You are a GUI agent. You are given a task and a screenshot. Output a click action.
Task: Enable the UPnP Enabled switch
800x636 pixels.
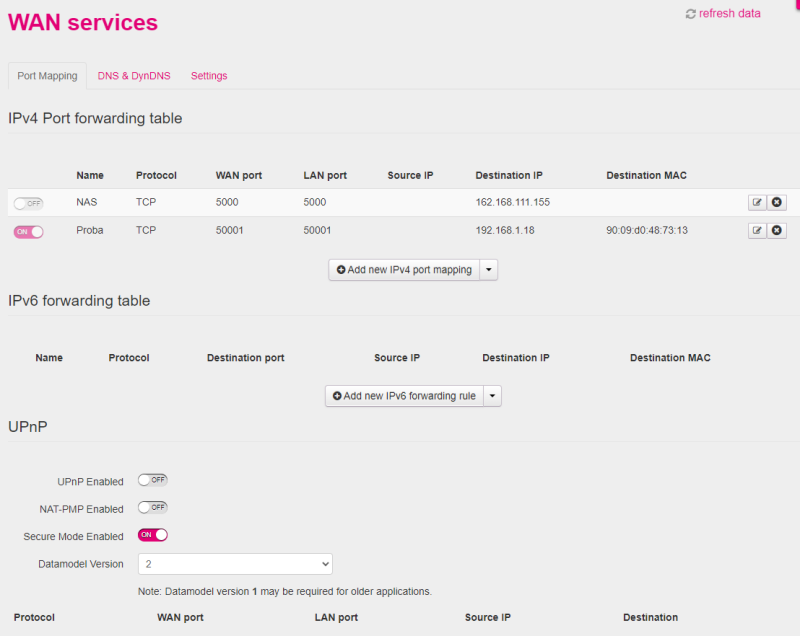click(153, 480)
